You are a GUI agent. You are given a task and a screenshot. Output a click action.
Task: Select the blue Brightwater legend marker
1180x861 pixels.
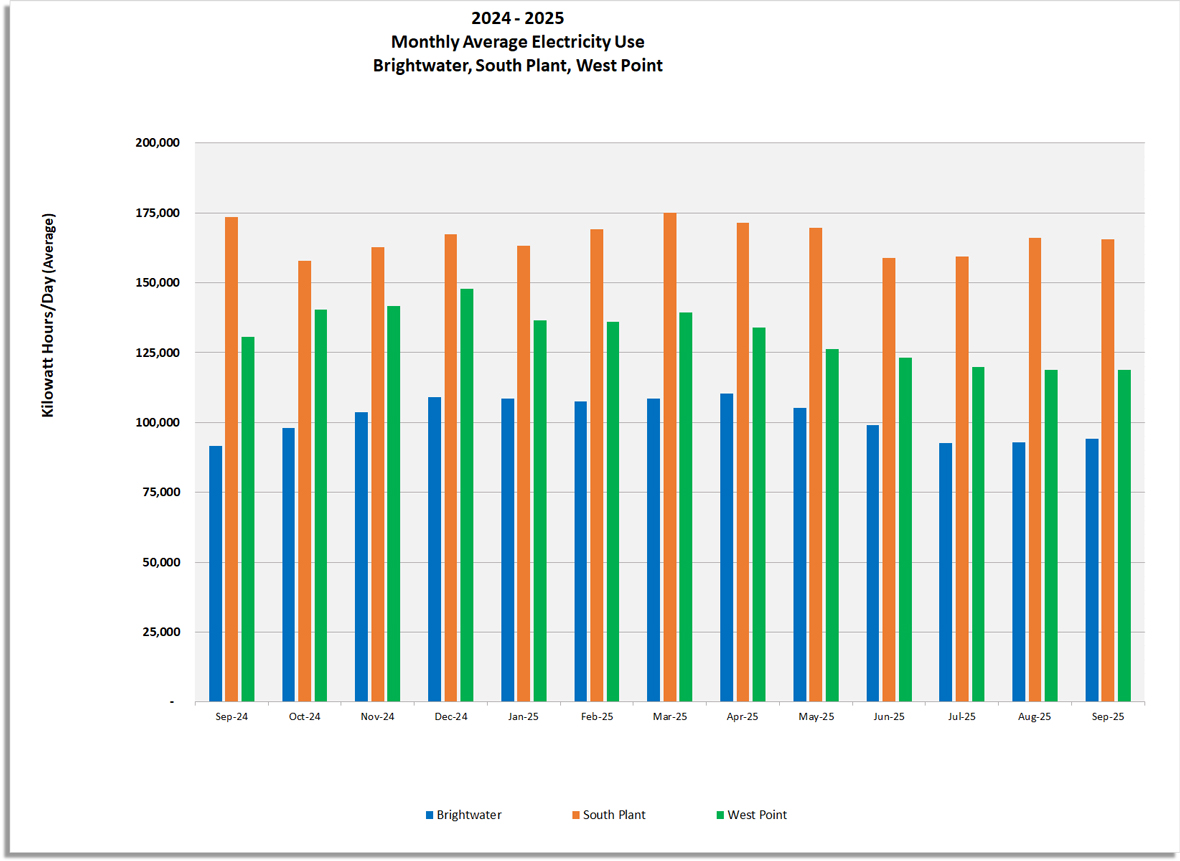pos(430,815)
